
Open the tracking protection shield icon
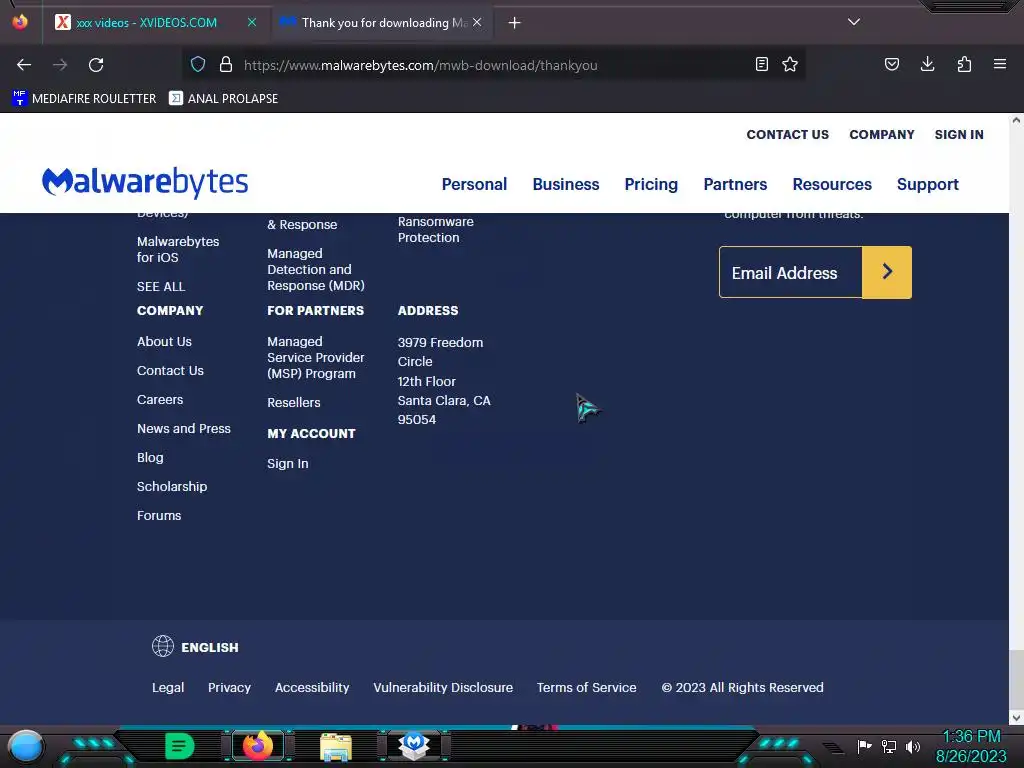pos(198,64)
